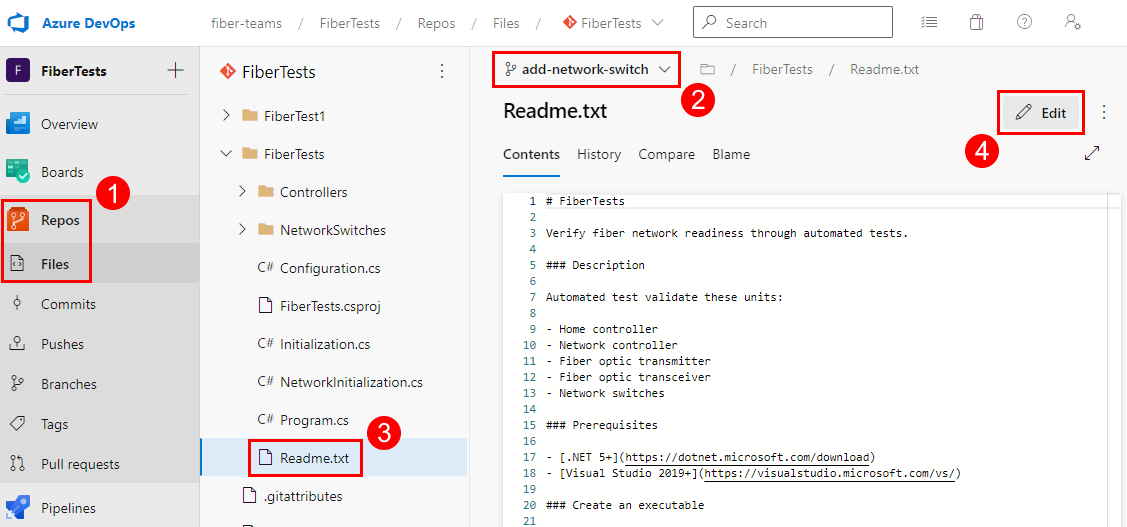Select Readme.txt in the file tree
The image size is (1127, 527).
click(x=314, y=458)
